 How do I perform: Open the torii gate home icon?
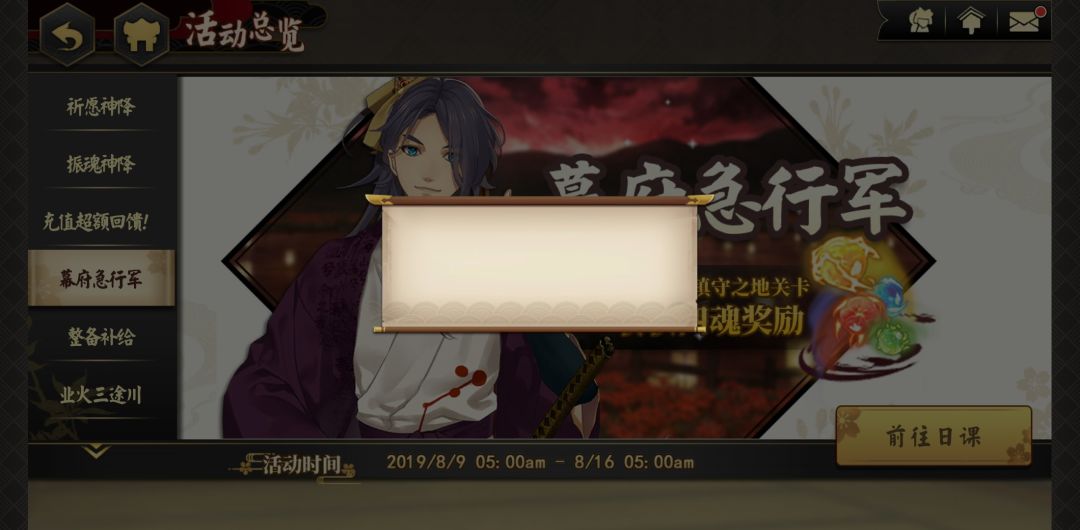point(141,34)
